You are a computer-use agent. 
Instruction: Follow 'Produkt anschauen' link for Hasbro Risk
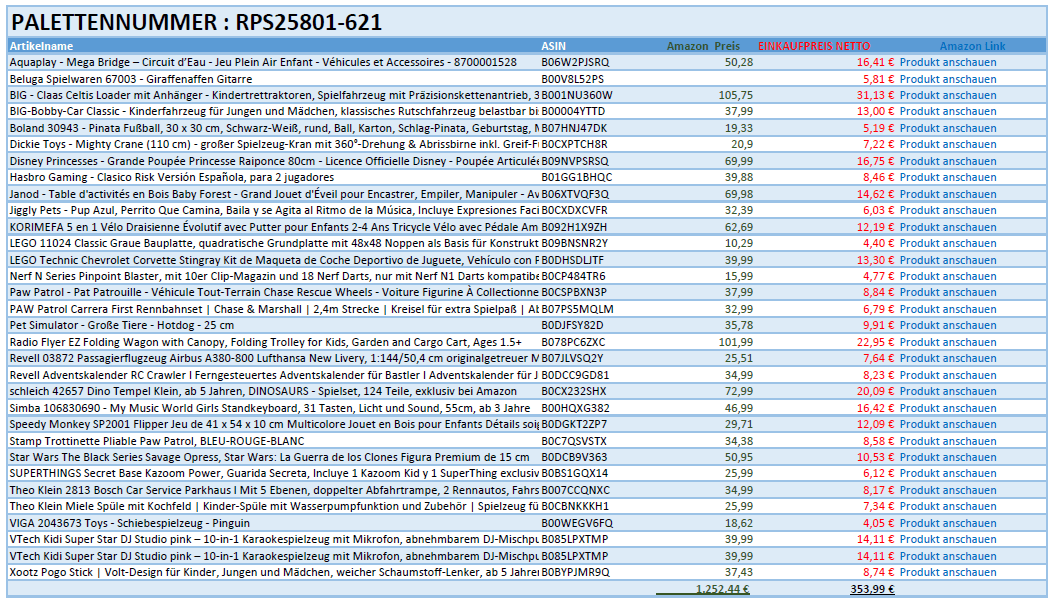tap(947, 177)
